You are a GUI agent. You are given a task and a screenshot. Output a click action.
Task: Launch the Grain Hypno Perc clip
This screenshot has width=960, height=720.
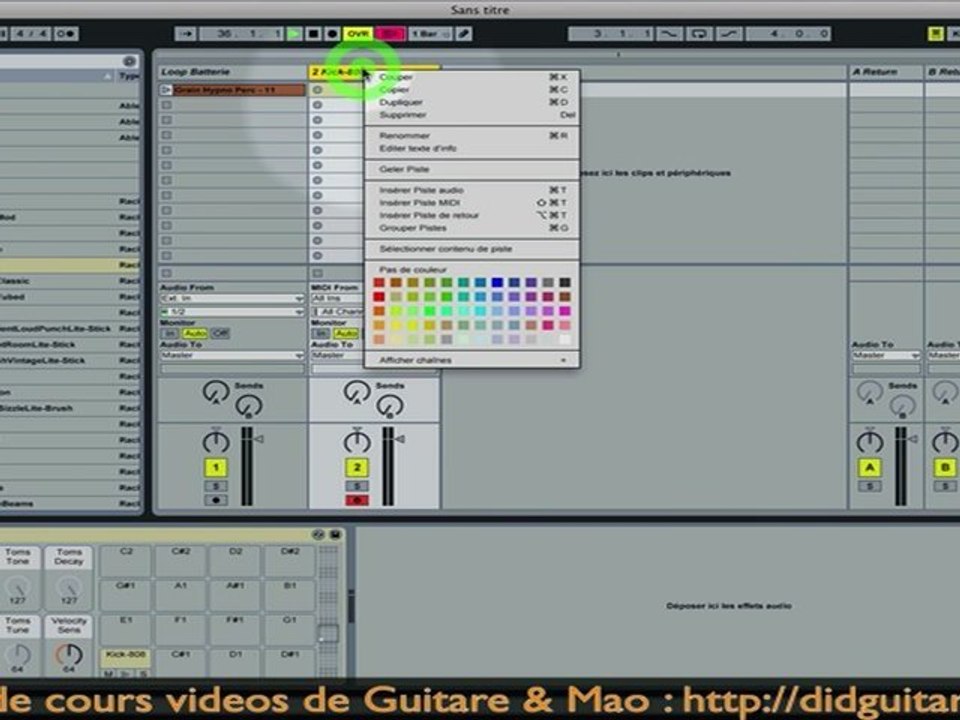click(166, 90)
